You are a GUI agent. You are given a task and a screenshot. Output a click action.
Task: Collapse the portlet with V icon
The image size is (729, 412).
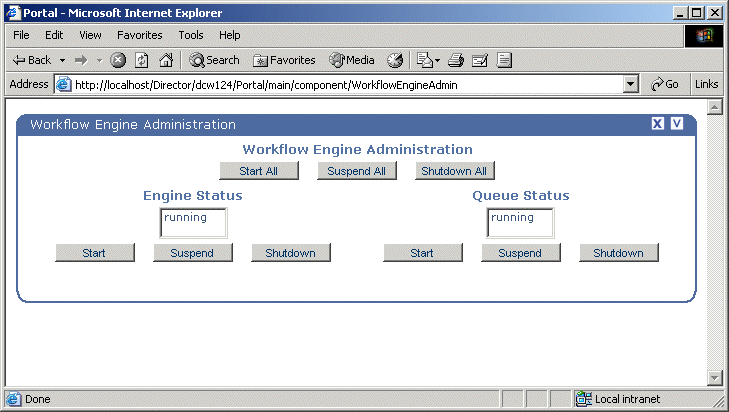point(677,124)
